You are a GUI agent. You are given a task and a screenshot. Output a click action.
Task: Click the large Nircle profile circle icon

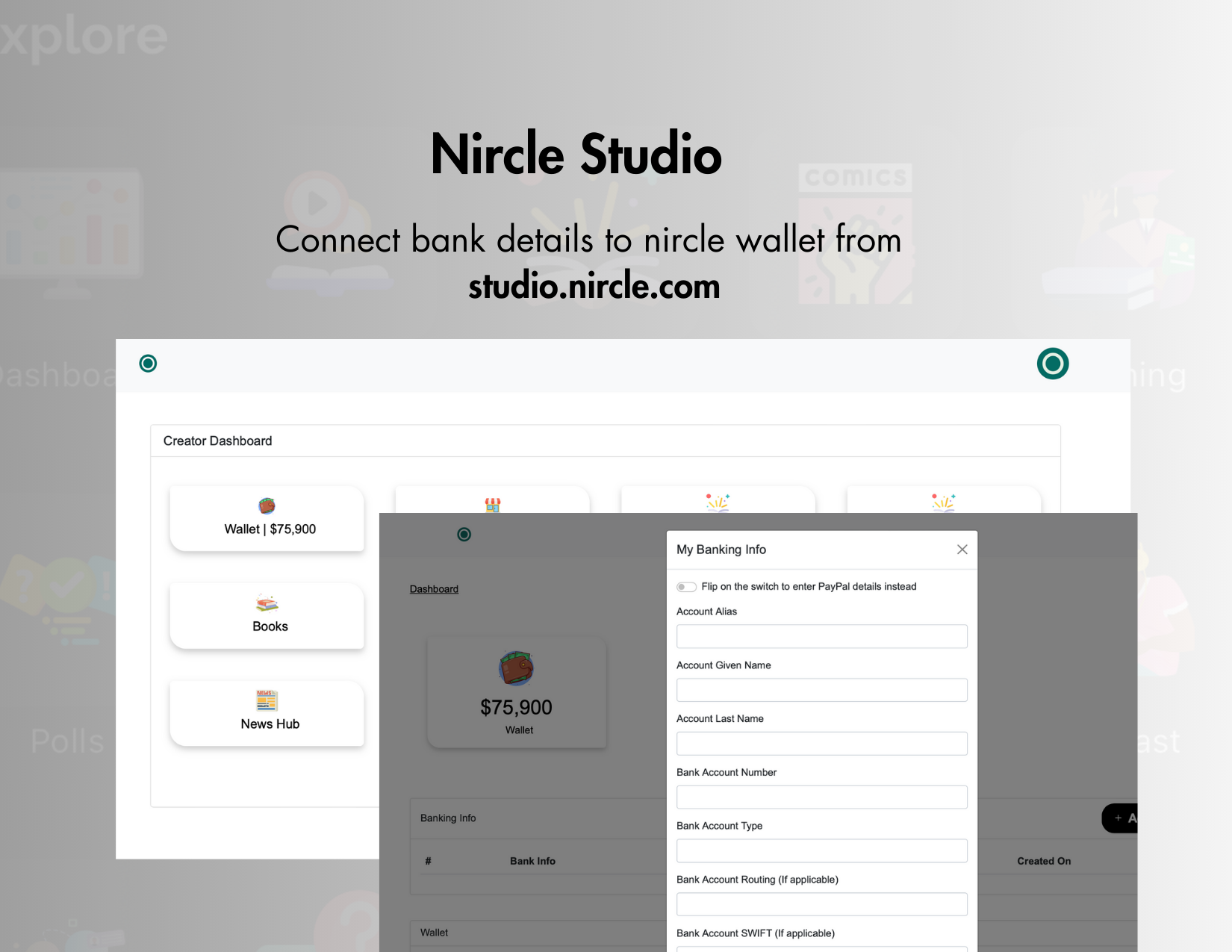[x=1052, y=364]
